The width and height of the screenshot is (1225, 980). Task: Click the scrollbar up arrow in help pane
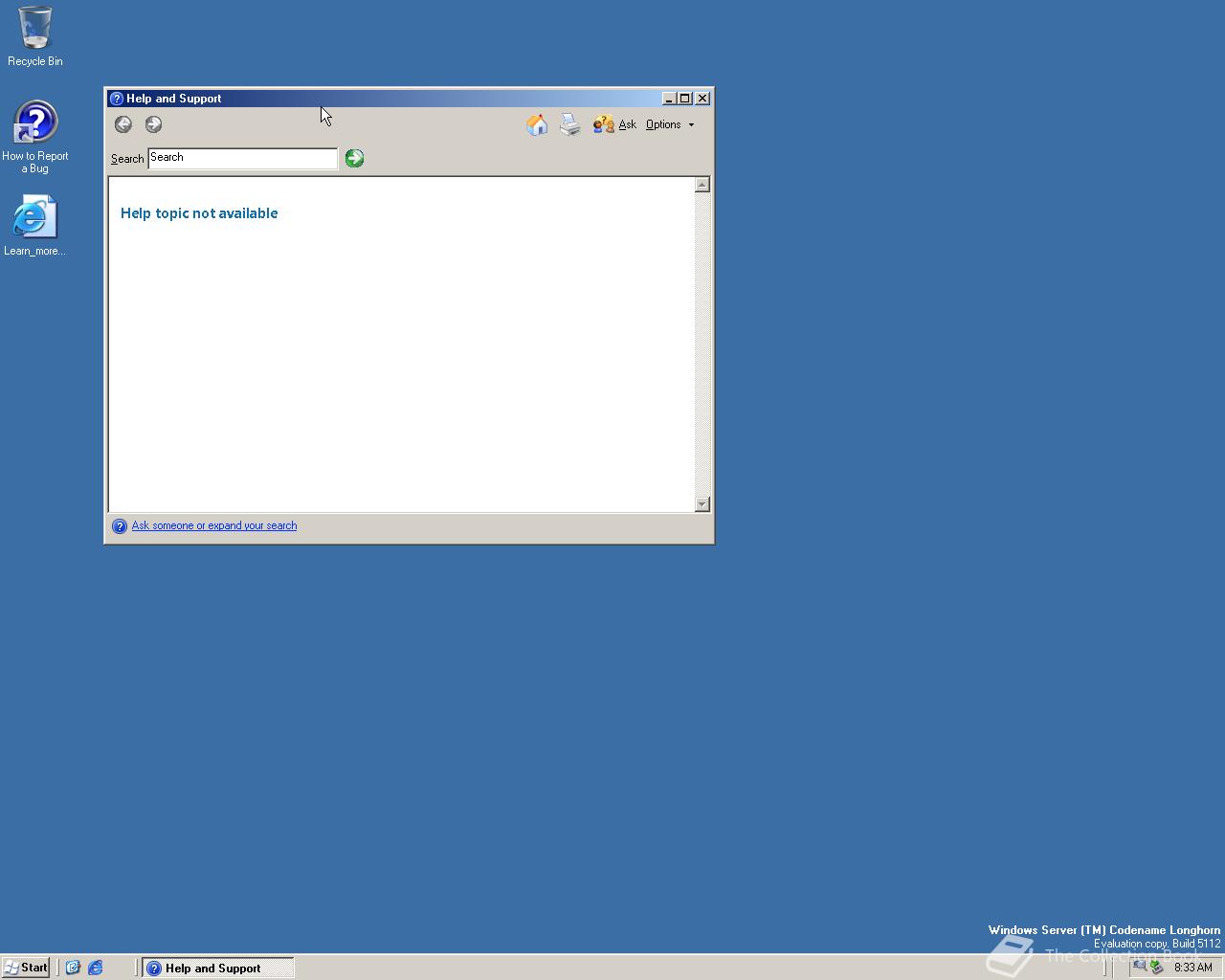702,185
